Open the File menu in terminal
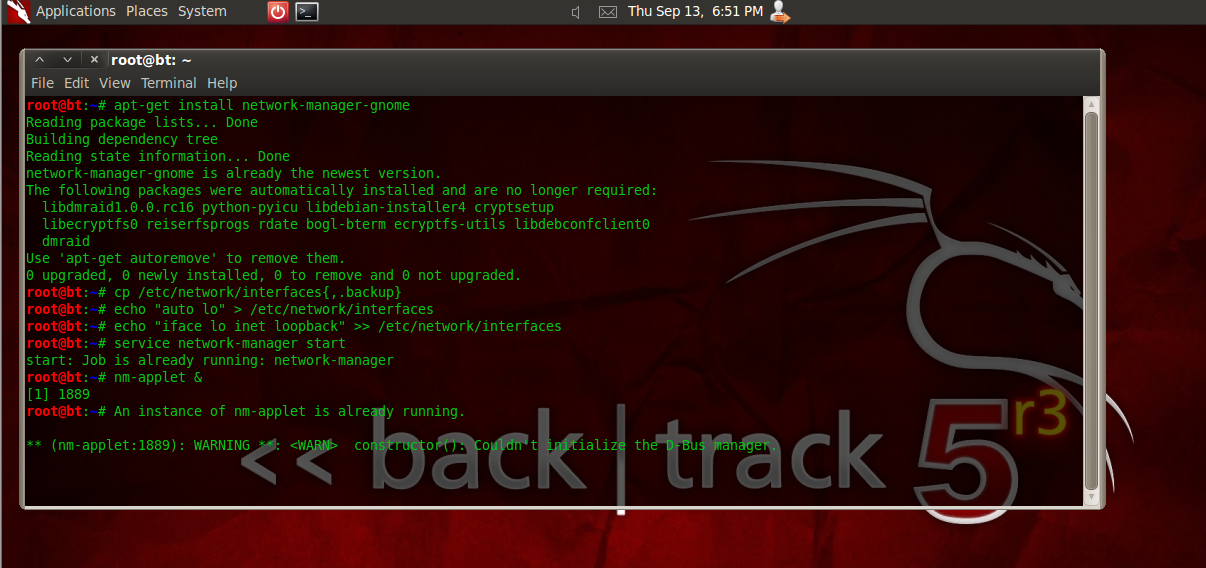Image resolution: width=1206 pixels, height=568 pixels. coord(42,83)
